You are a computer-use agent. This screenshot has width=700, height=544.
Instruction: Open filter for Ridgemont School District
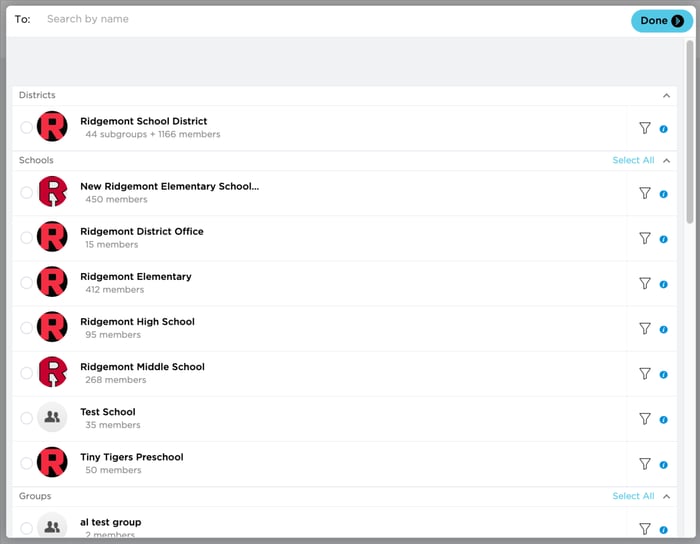click(x=645, y=128)
